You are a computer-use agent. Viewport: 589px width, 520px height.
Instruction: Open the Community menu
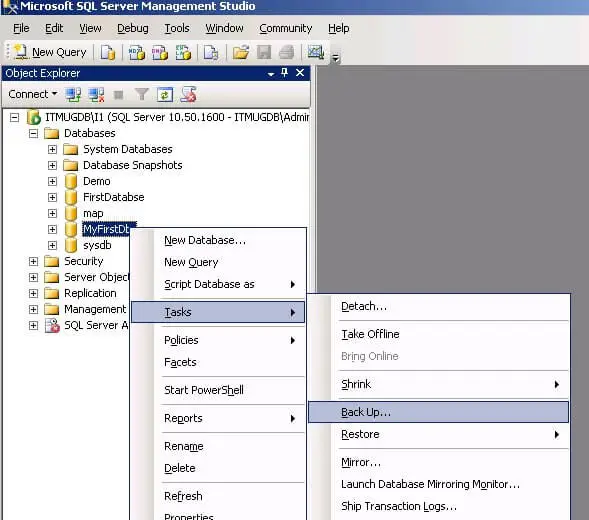[285, 28]
